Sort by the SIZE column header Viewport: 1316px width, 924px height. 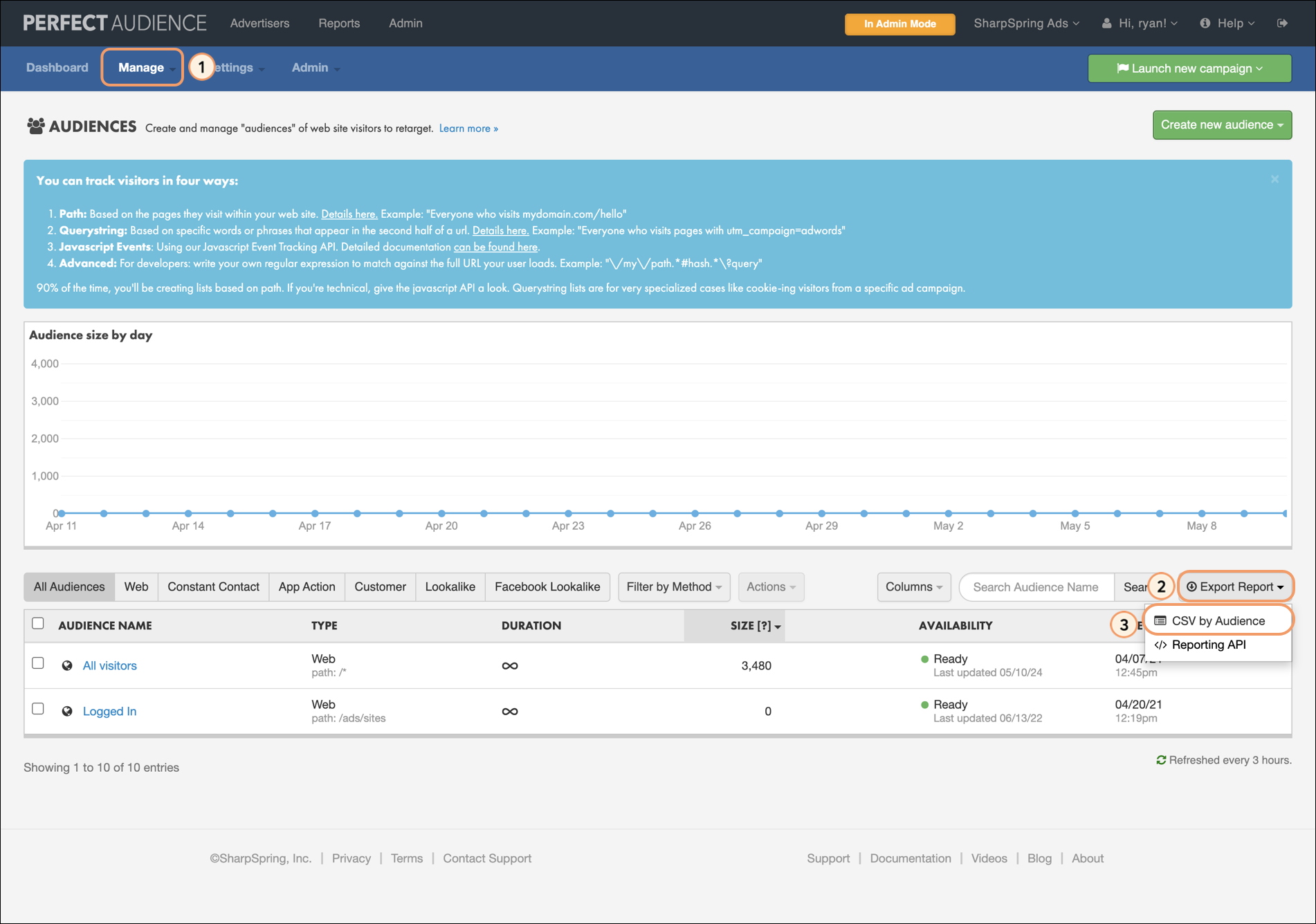pyautogui.click(x=735, y=625)
